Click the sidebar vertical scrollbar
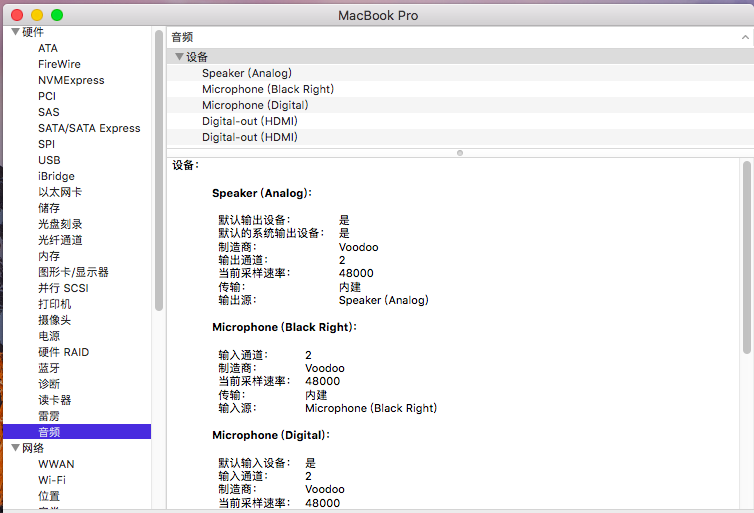The height and width of the screenshot is (513, 754). pos(159,170)
